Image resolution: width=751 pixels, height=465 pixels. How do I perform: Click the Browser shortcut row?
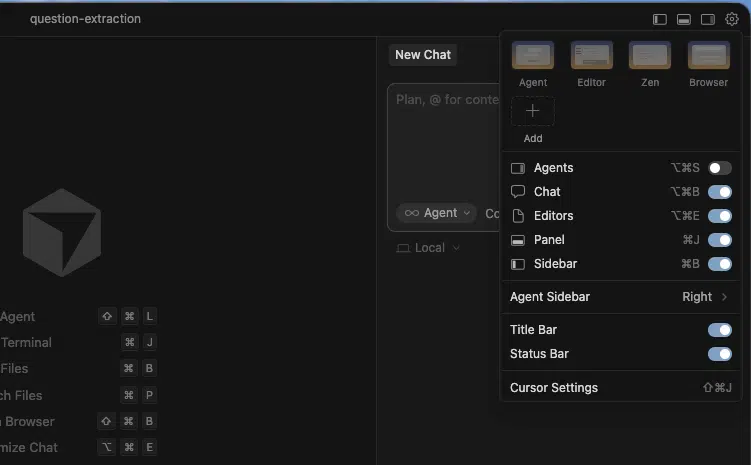[79, 421]
